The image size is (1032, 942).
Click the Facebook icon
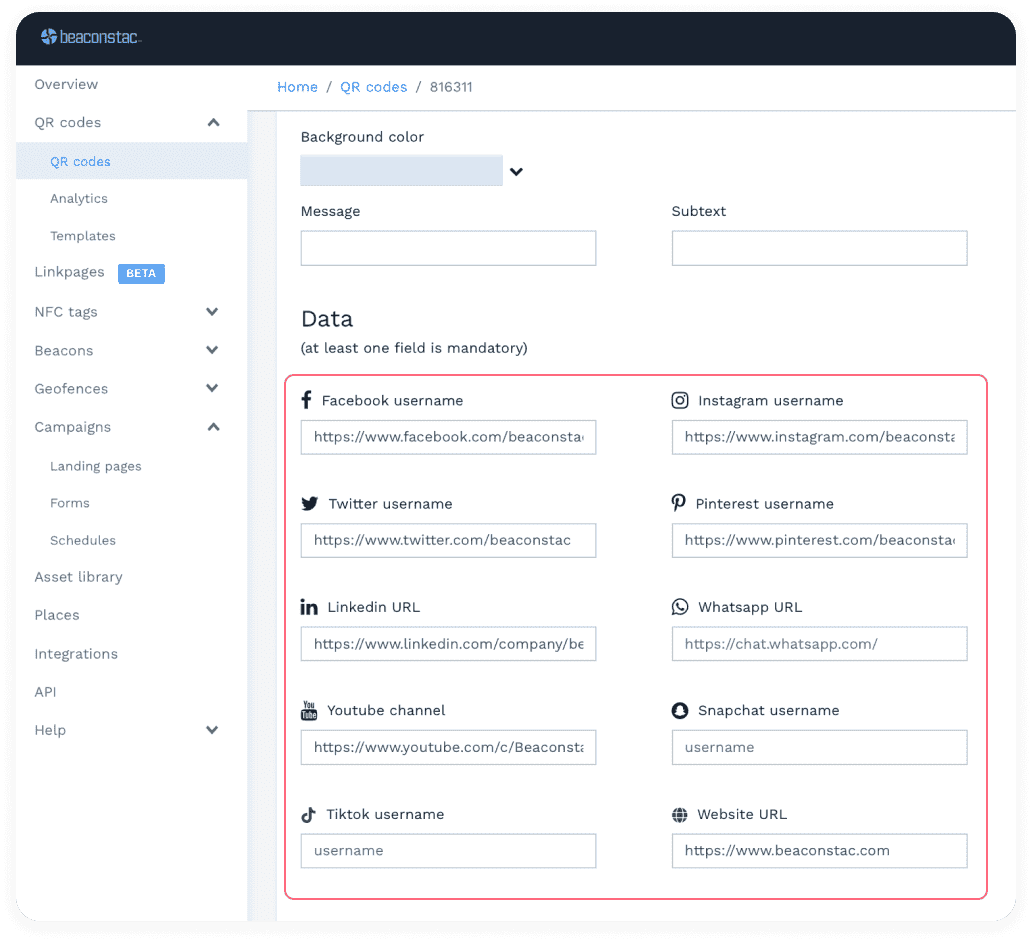[306, 400]
